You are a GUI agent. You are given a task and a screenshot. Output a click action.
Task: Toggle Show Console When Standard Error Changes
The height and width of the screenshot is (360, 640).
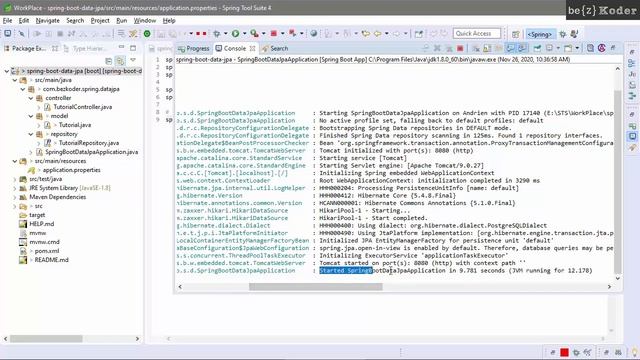(522, 48)
